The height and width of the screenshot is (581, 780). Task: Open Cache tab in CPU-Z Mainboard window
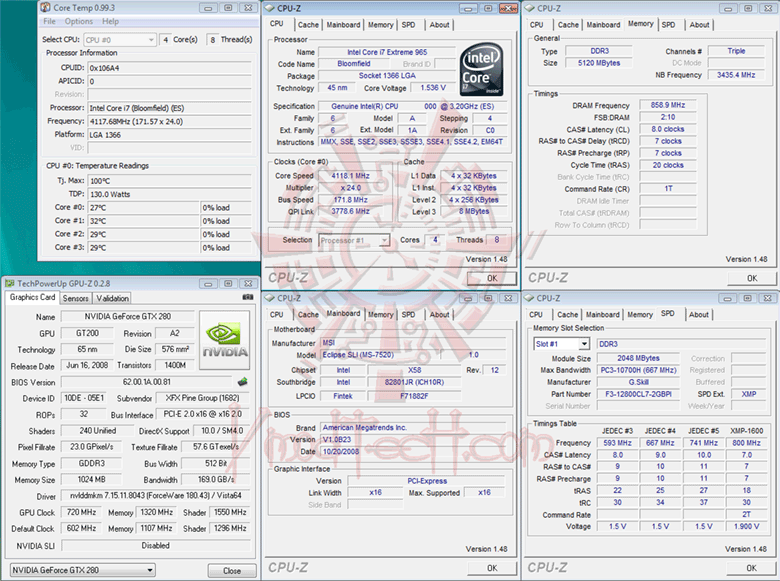[308, 315]
